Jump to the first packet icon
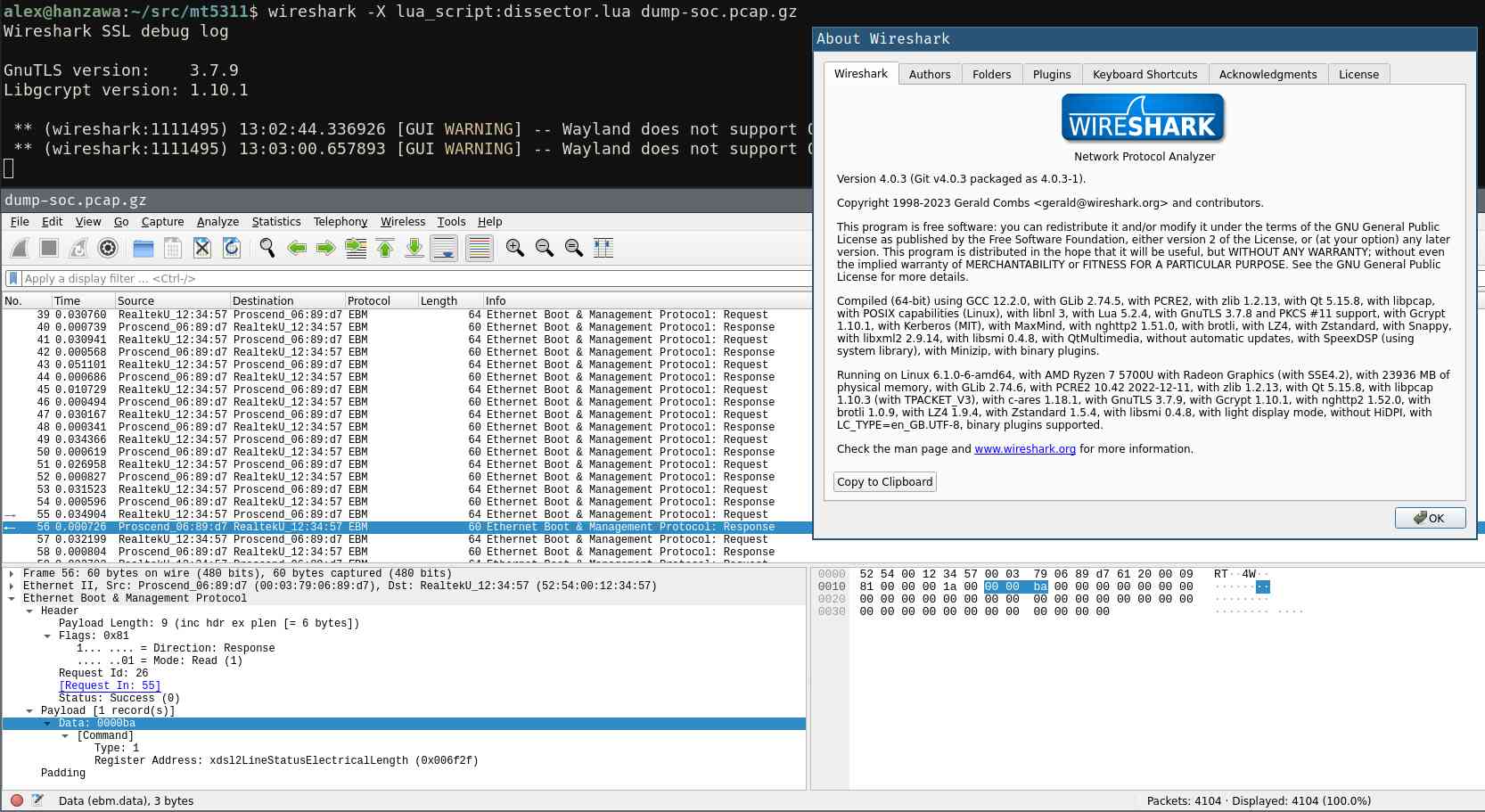Viewport: 1485px width, 812px height. coord(385,248)
